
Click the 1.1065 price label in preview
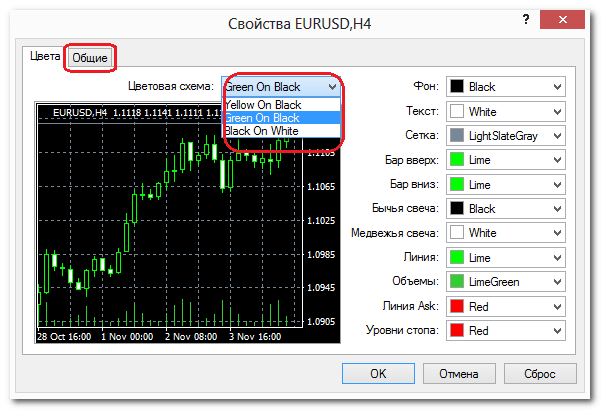[321, 187]
